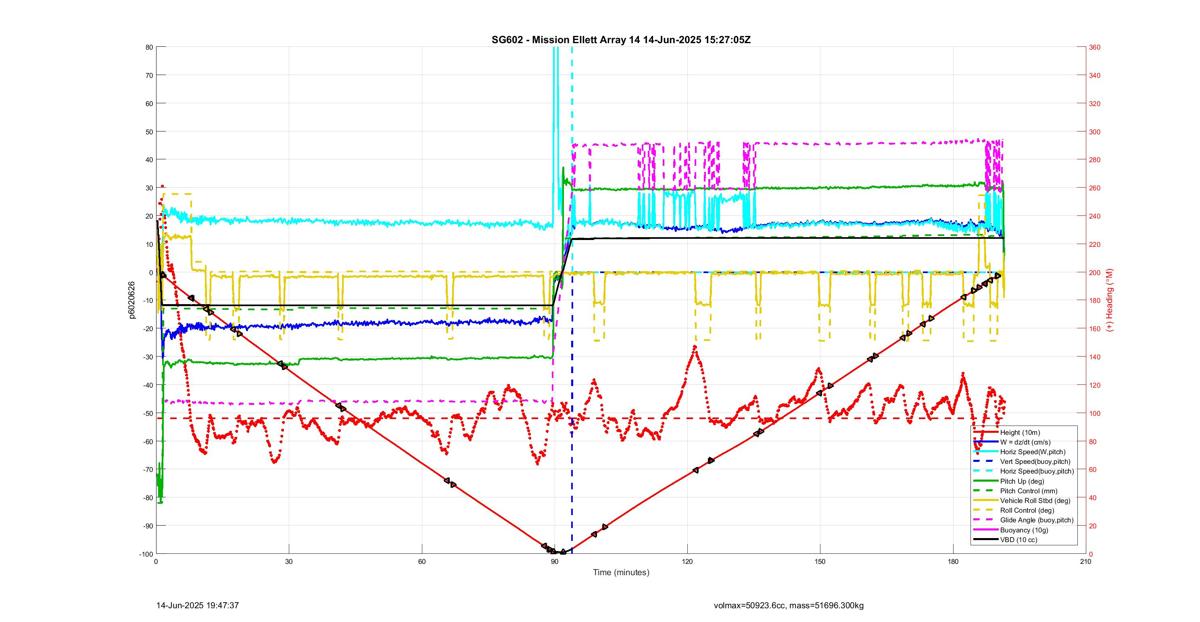1200x622 pixels.
Task: Click the right axis tick label '200'
Action: pos(1095,272)
